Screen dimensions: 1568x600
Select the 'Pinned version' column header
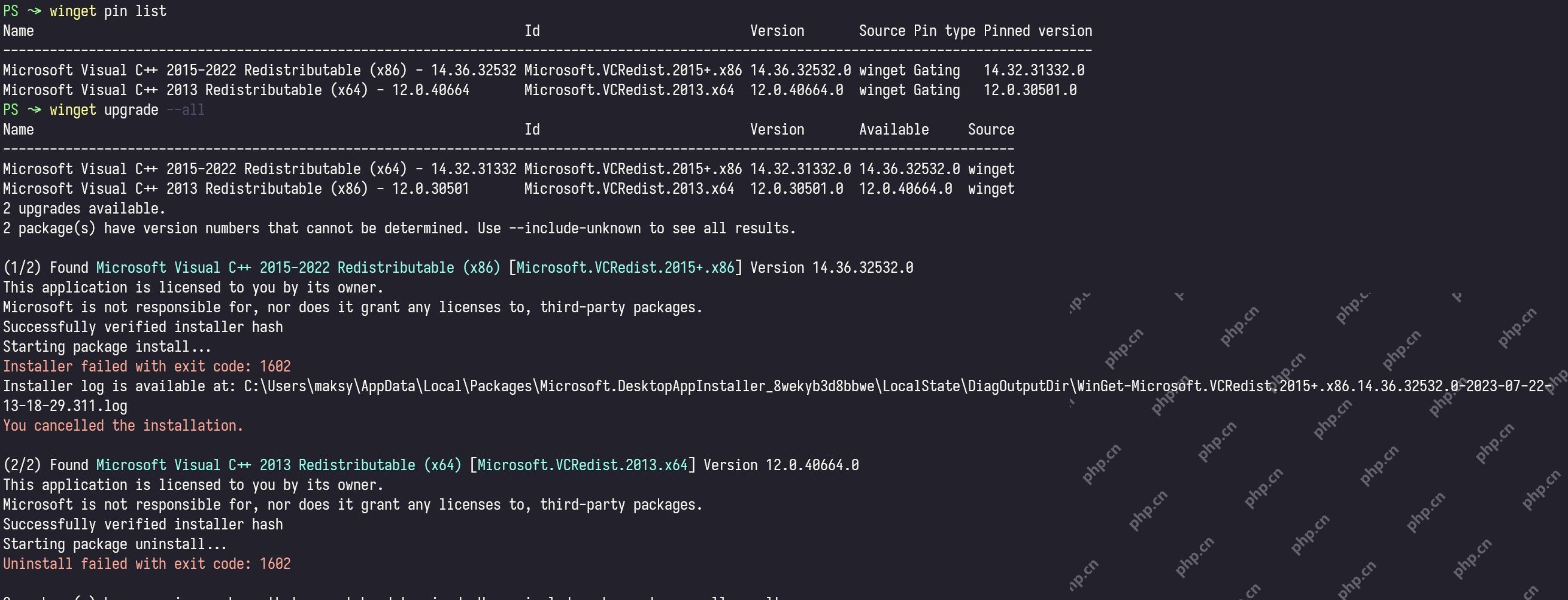pyautogui.click(x=1038, y=31)
